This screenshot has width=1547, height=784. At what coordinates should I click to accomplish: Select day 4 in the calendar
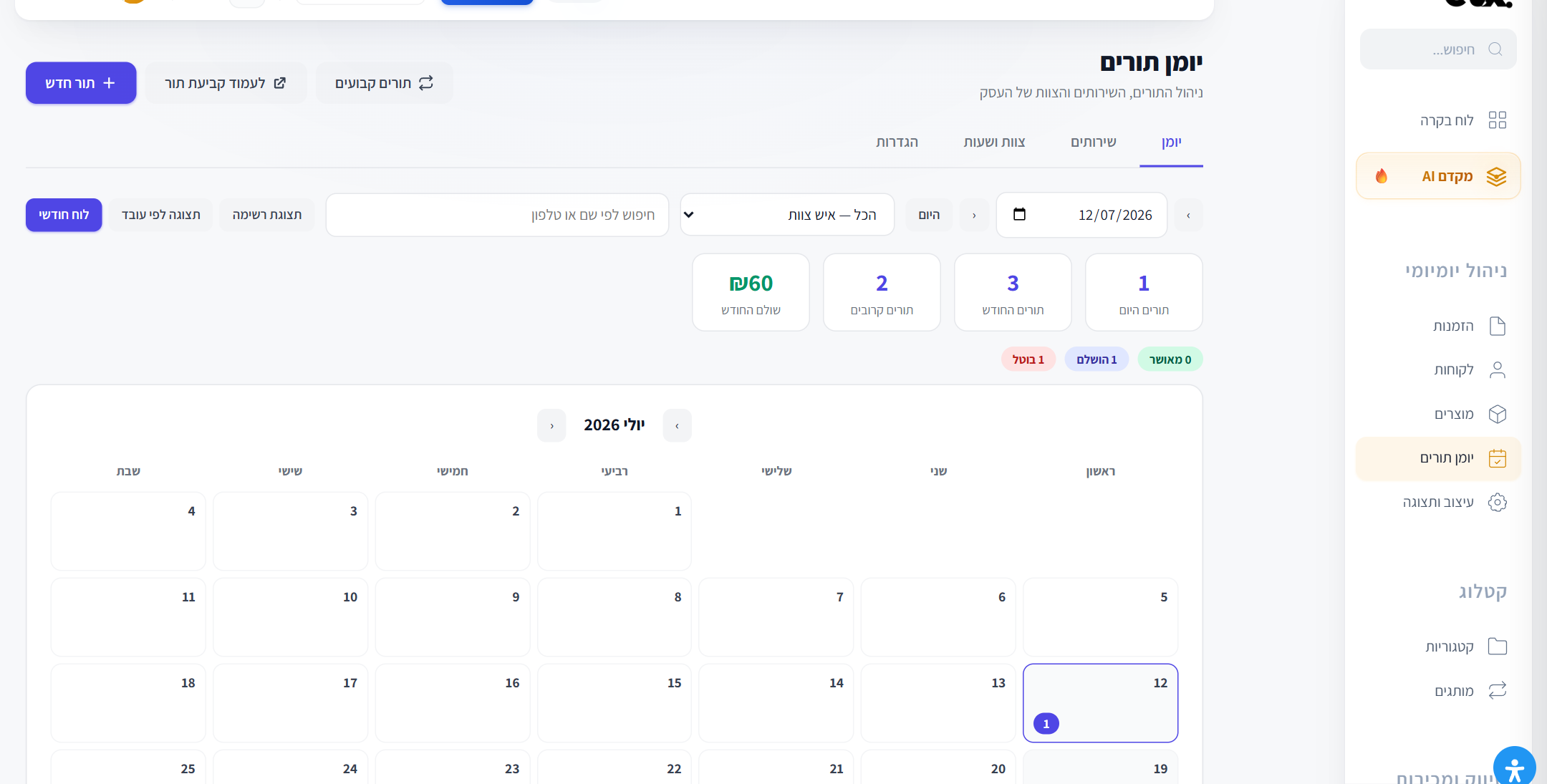128,531
